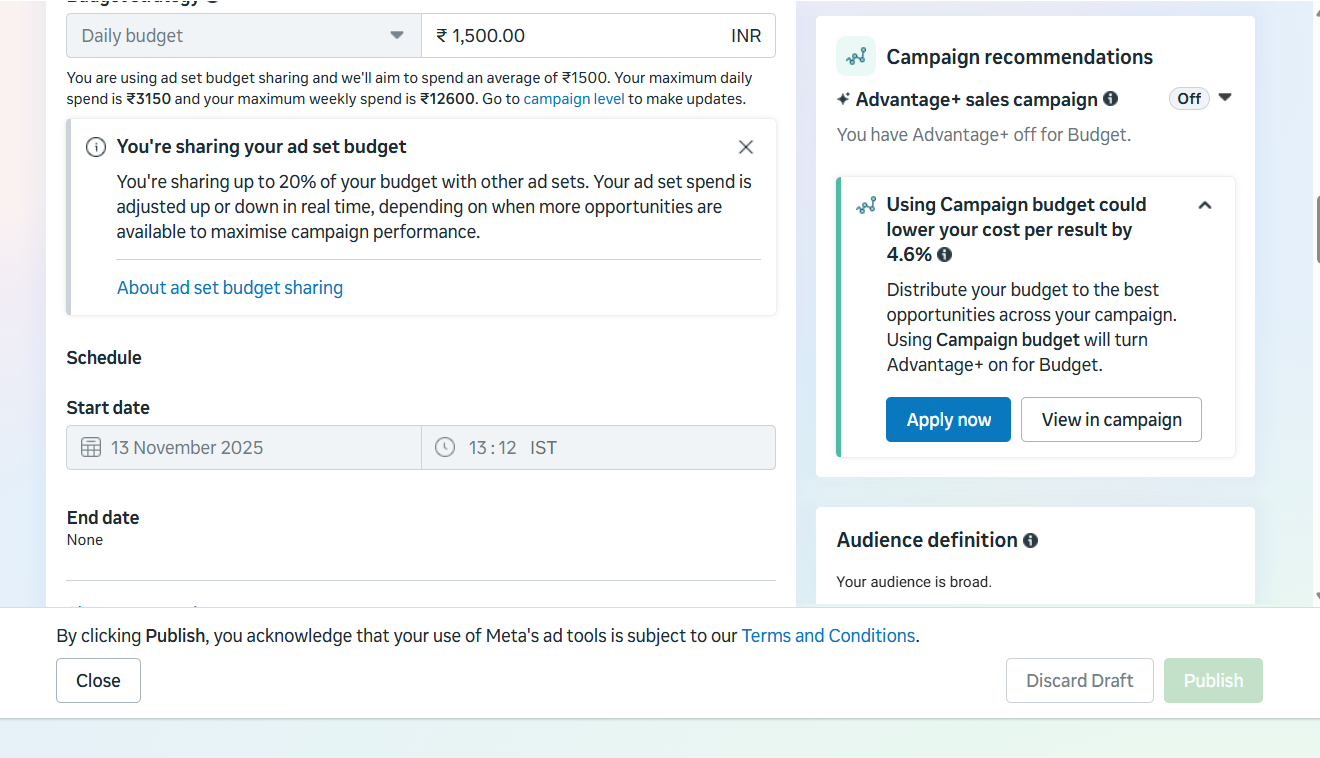
Task: Collapse the Campaign budget recommendation card
Action: coord(1205,205)
